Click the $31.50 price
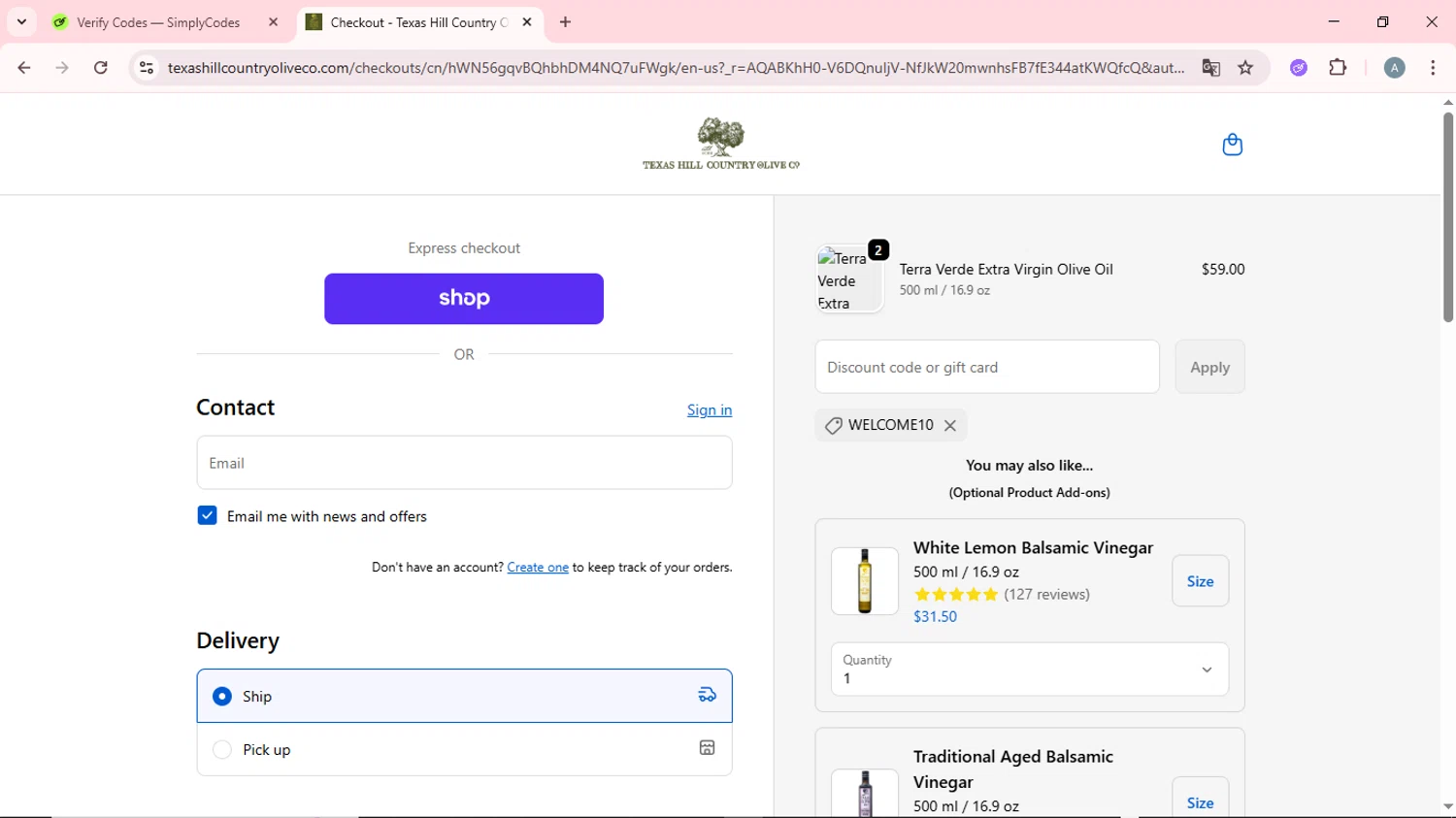This screenshot has width=1456, height=818. (935, 616)
